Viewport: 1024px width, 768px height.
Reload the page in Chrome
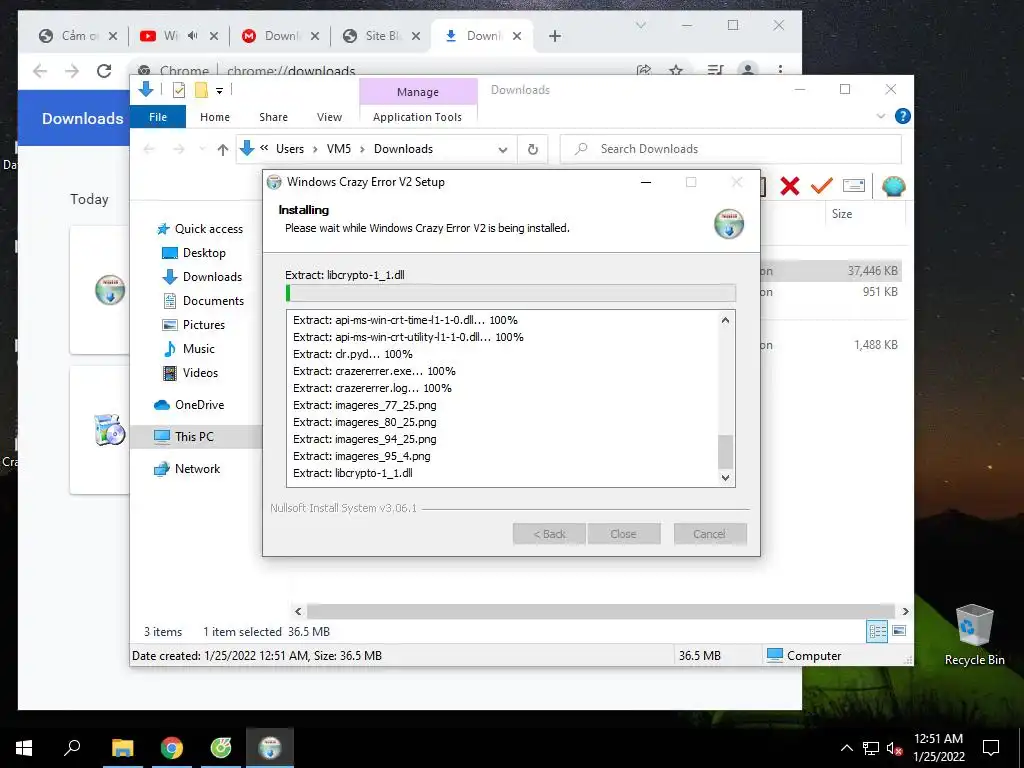104,71
